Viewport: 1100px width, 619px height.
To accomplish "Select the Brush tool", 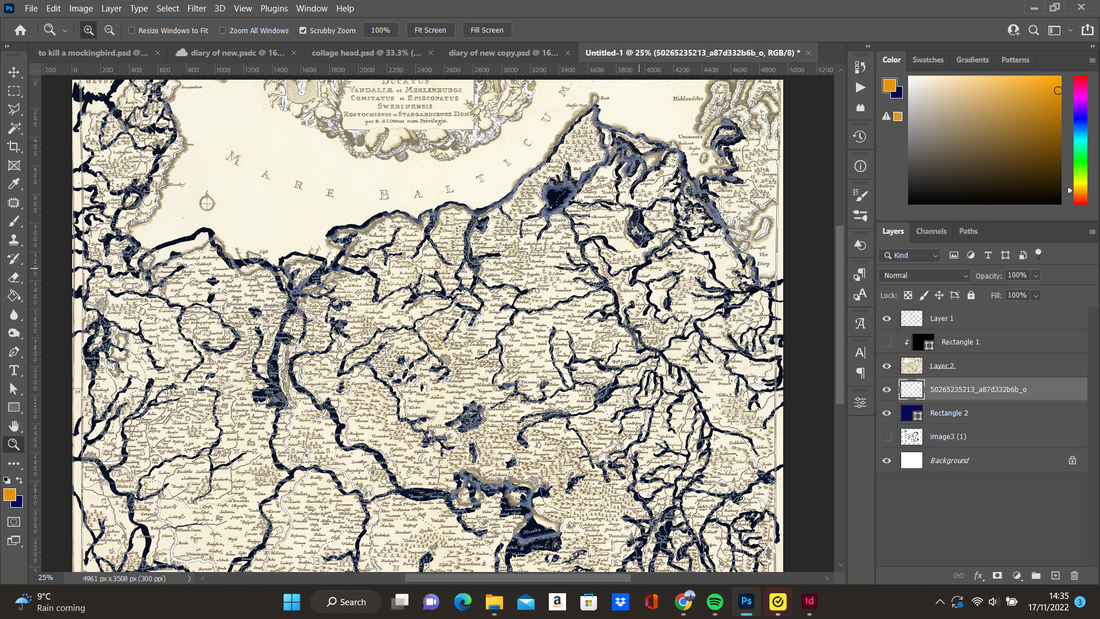I will click(x=13, y=221).
